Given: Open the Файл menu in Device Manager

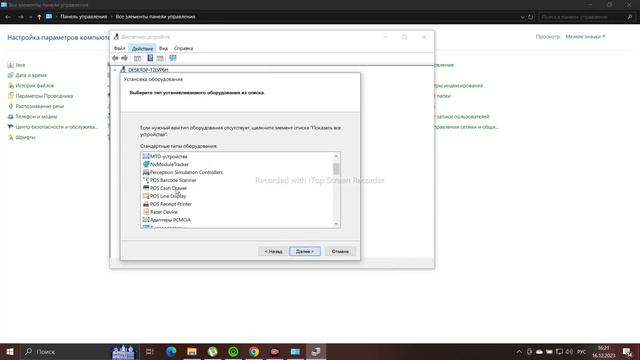Looking at the screenshot, I should pyautogui.click(x=120, y=48).
